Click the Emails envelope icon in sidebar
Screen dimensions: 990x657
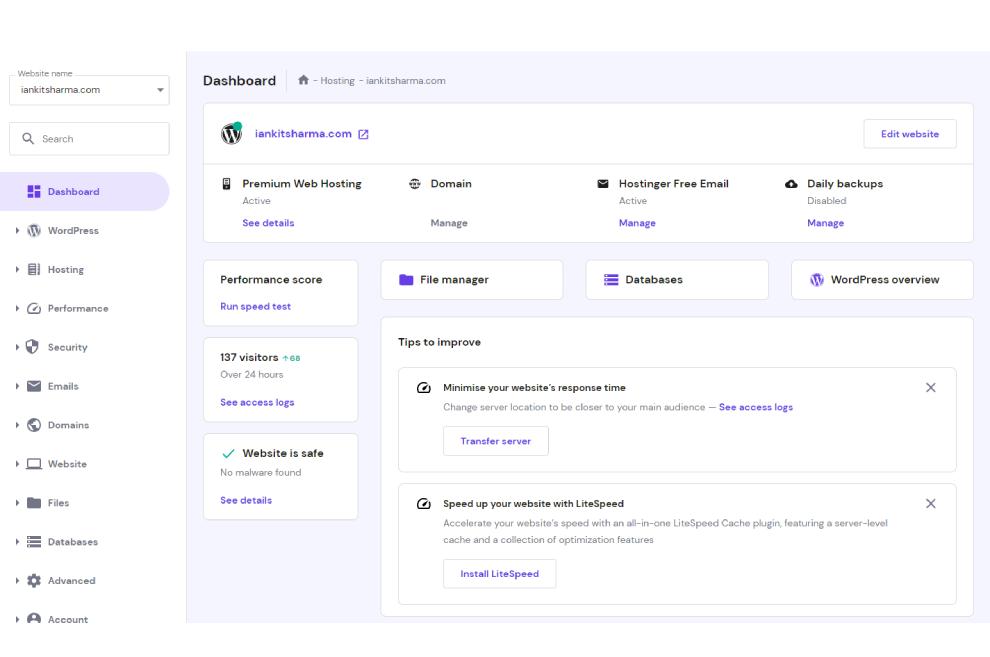click(x=34, y=386)
